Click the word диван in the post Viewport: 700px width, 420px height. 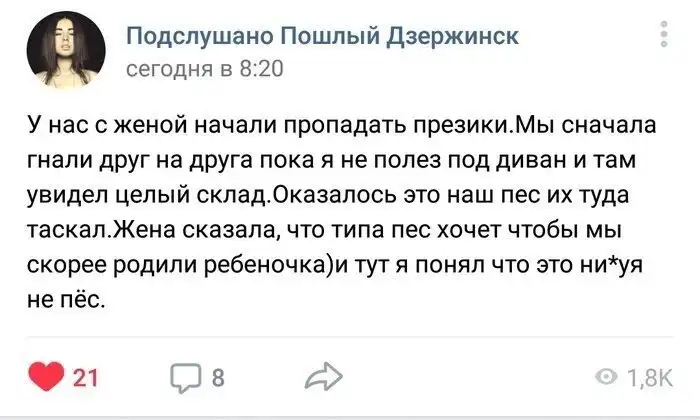click(x=544, y=158)
